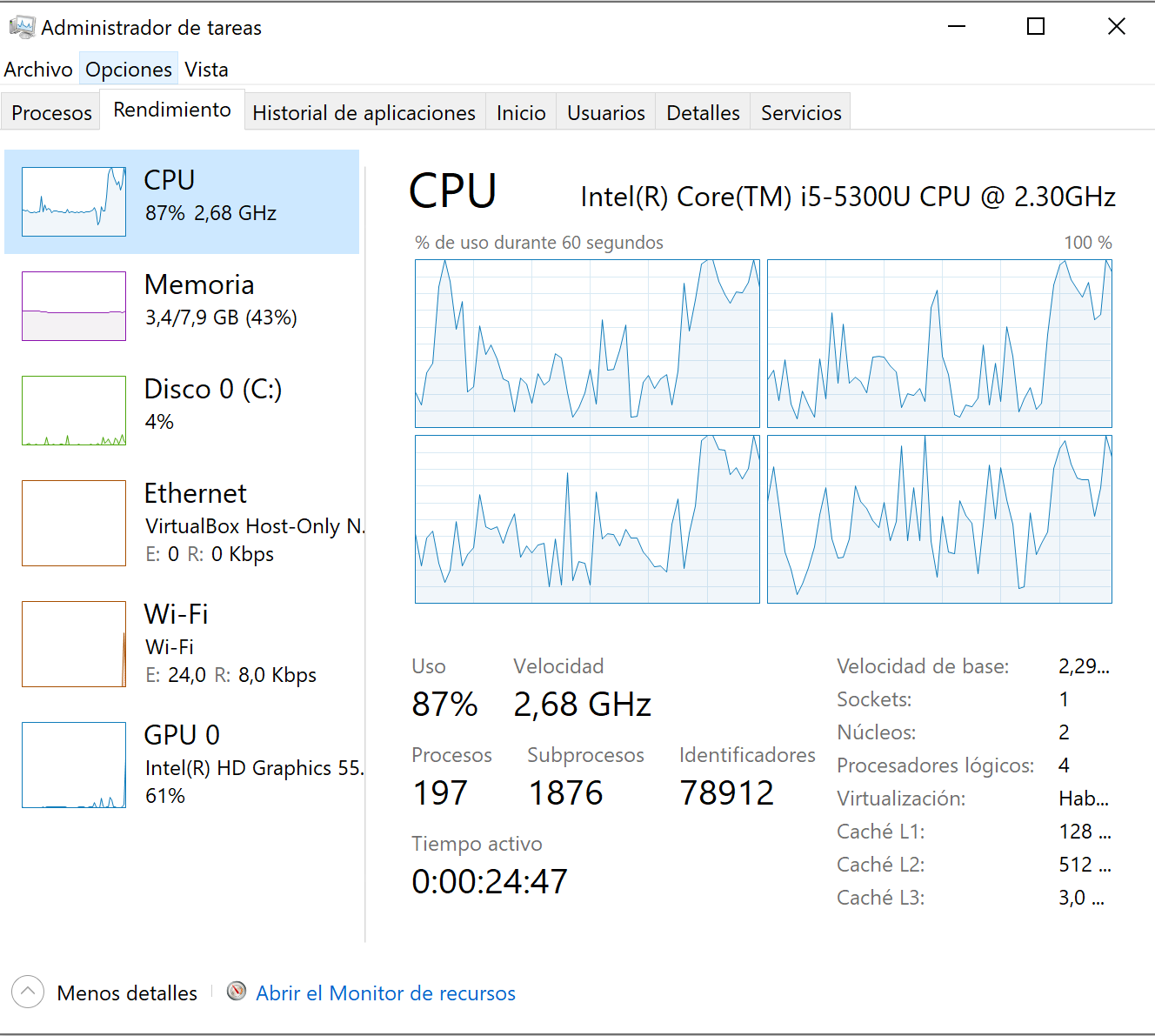Click the Resource Monitor icon at bottom
The height and width of the screenshot is (1036, 1155).
[x=237, y=992]
